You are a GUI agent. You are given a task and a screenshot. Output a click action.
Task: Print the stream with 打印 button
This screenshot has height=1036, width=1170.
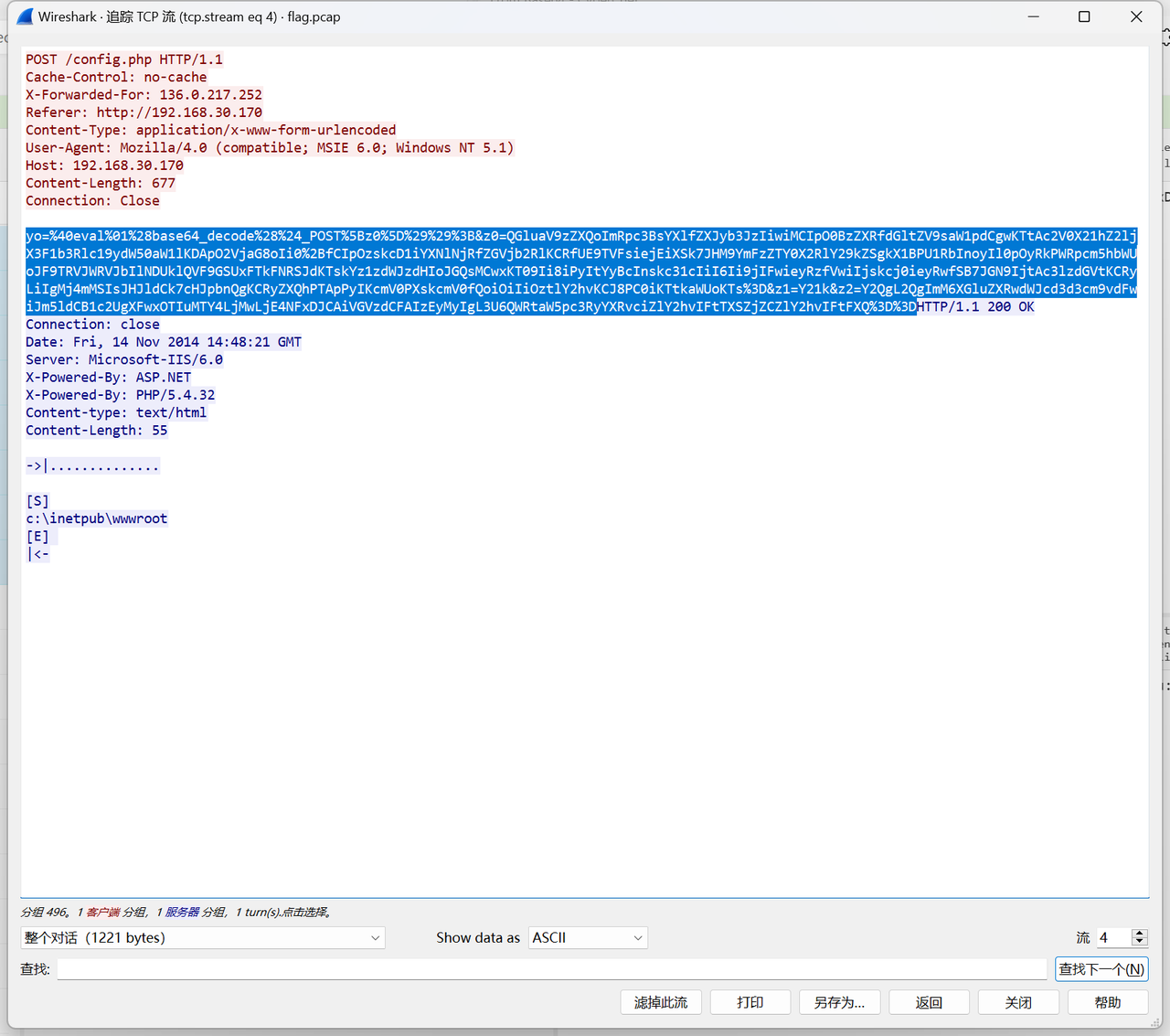[x=750, y=1002]
